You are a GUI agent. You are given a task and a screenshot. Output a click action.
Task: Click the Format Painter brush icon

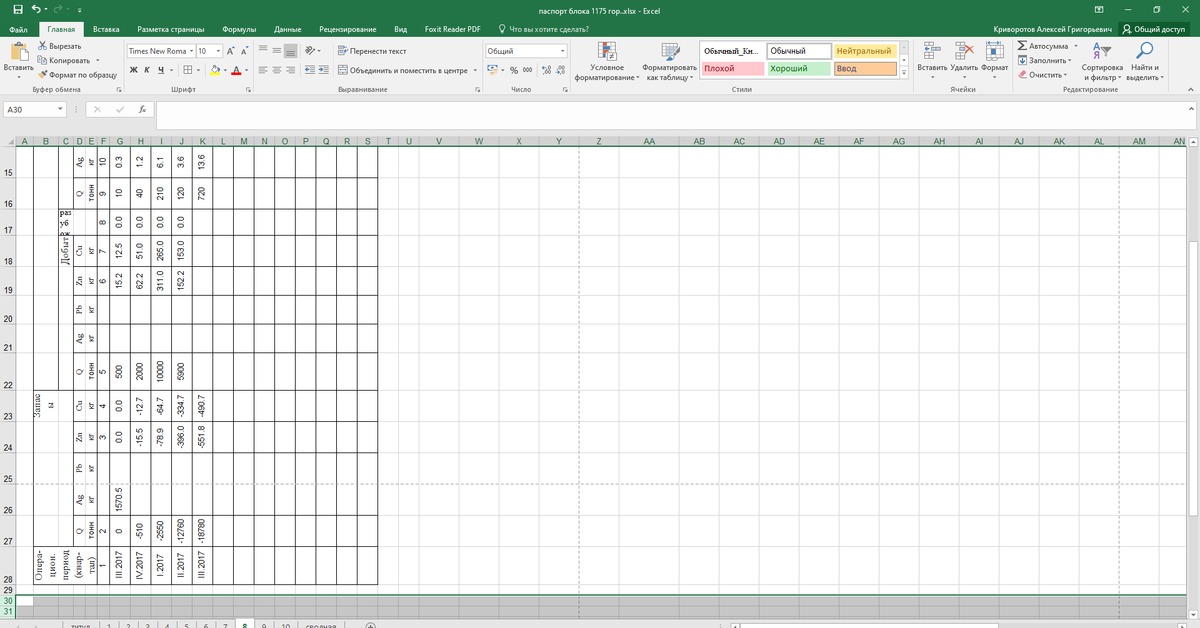pyautogui.click(x=42, y=75)
